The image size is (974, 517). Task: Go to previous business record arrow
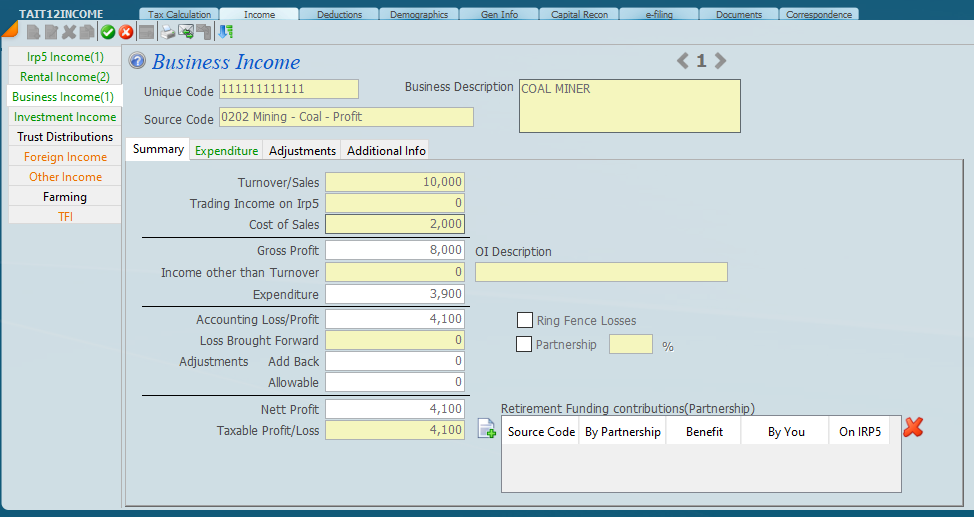pos(683,60)
